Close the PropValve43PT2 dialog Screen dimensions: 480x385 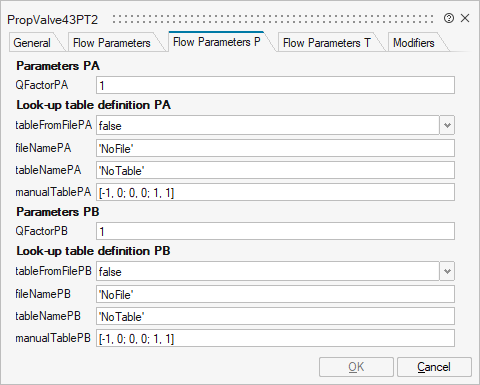coord(465,18)
